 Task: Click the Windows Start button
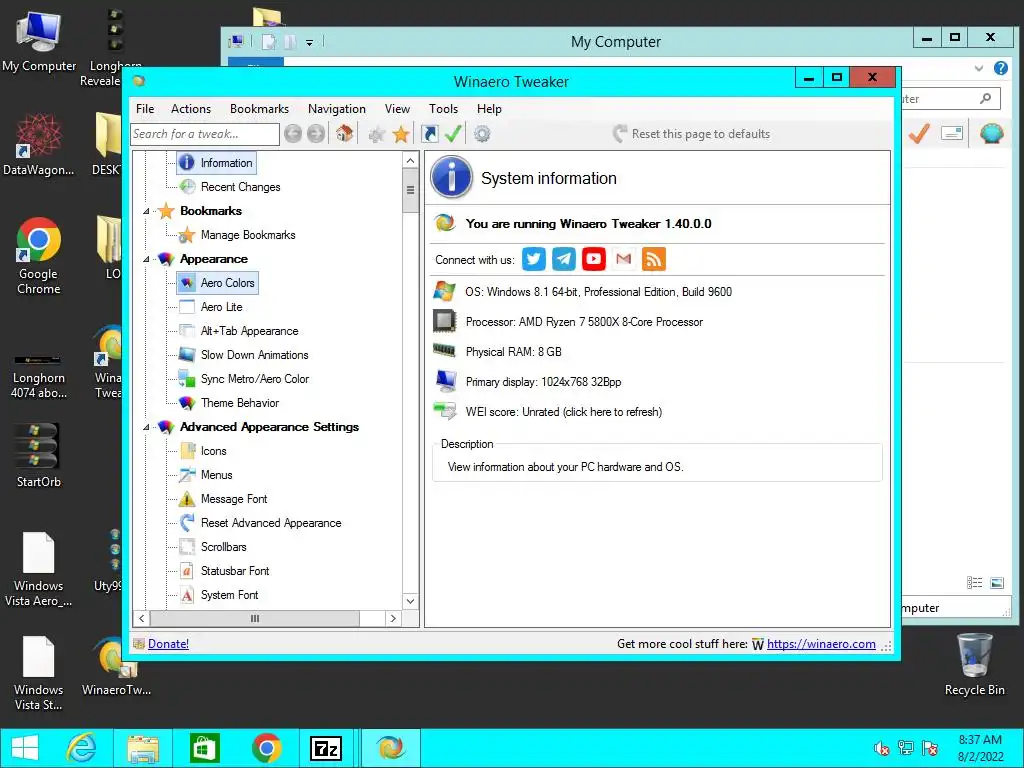click(25, 748)
